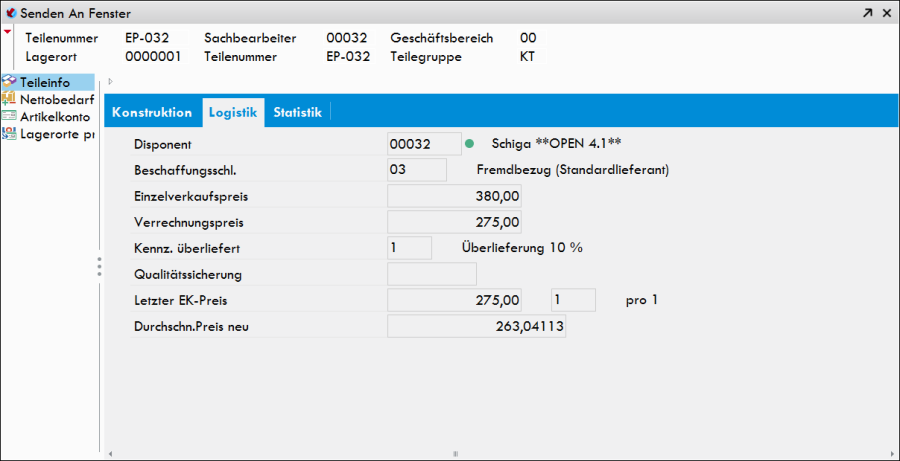Select the Logistik tab
Screen dimensions: 900x461
coord(233,112)
